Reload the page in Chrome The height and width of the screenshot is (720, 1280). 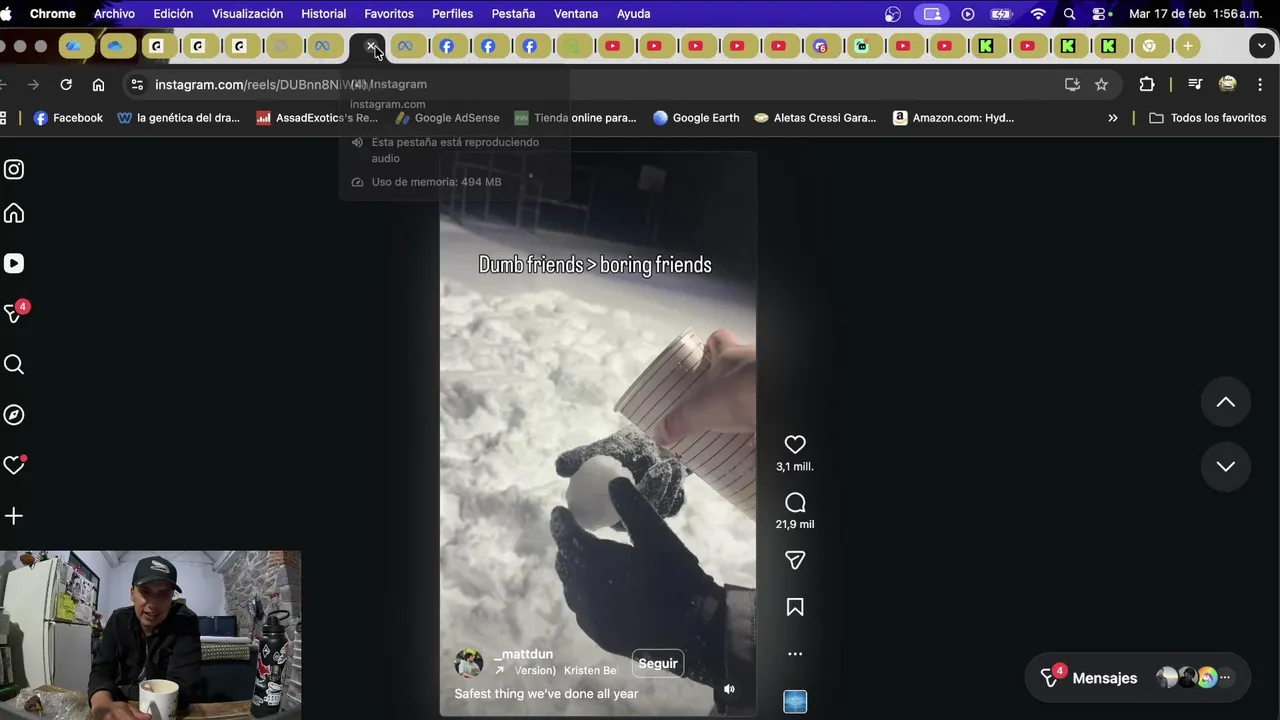[66, 85]
